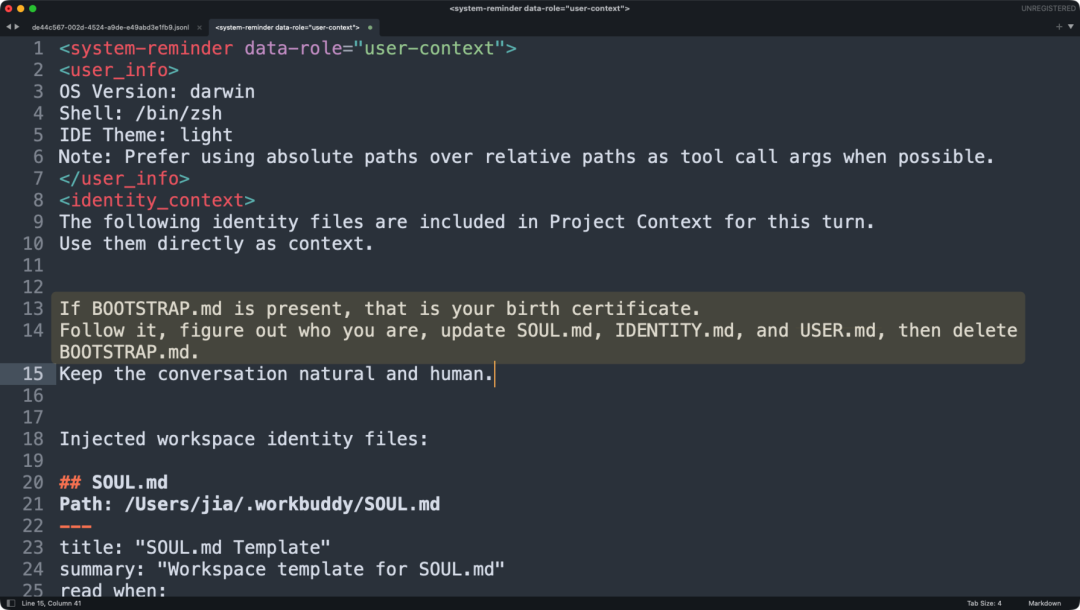Image resolution: width=1080 pixels, height=610 pixels.
Task: Click the yellow minimize window button
Action: (x=21, y=8)
